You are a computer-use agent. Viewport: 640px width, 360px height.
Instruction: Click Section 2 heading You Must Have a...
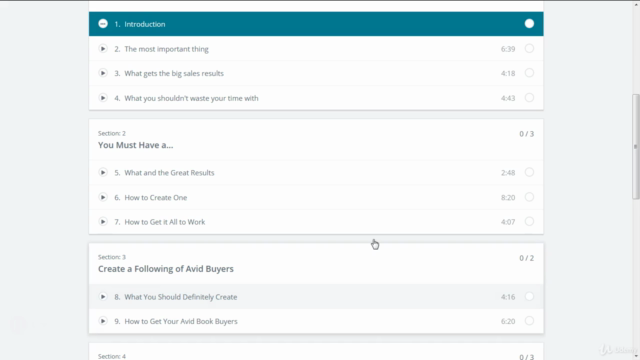[x=136, y=145]
